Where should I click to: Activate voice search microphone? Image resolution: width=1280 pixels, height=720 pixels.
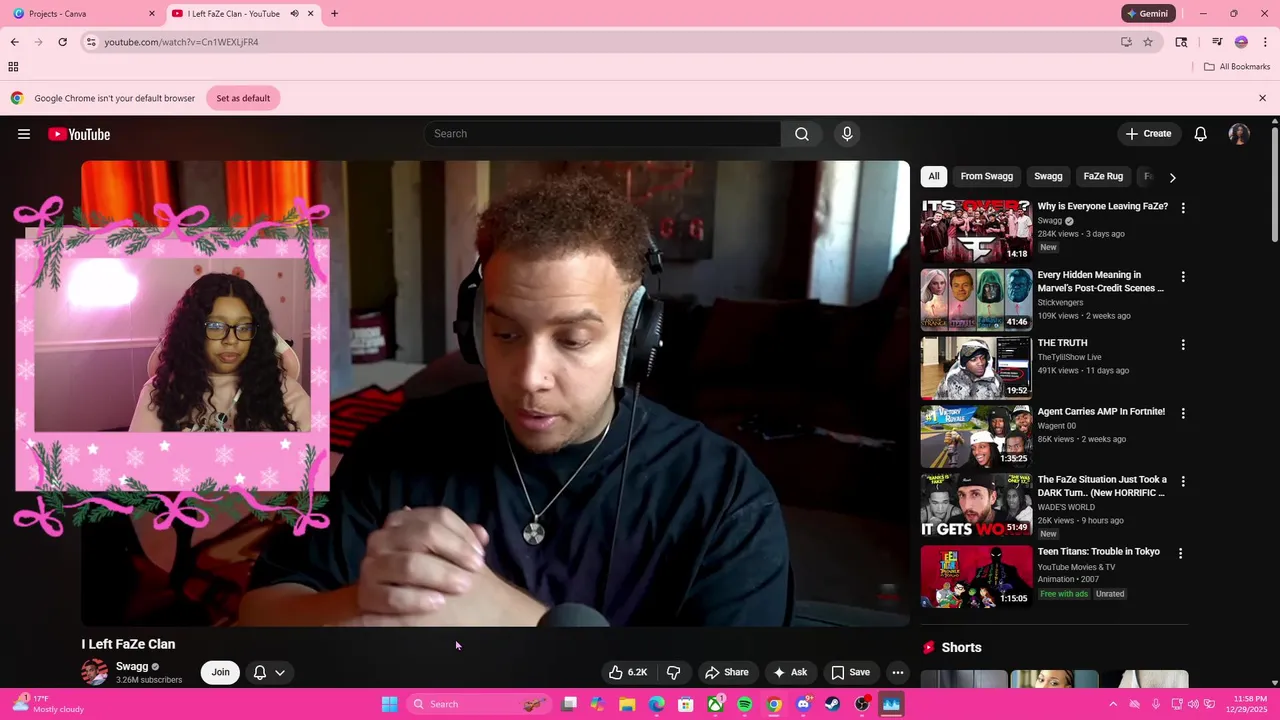pos(847,134)
